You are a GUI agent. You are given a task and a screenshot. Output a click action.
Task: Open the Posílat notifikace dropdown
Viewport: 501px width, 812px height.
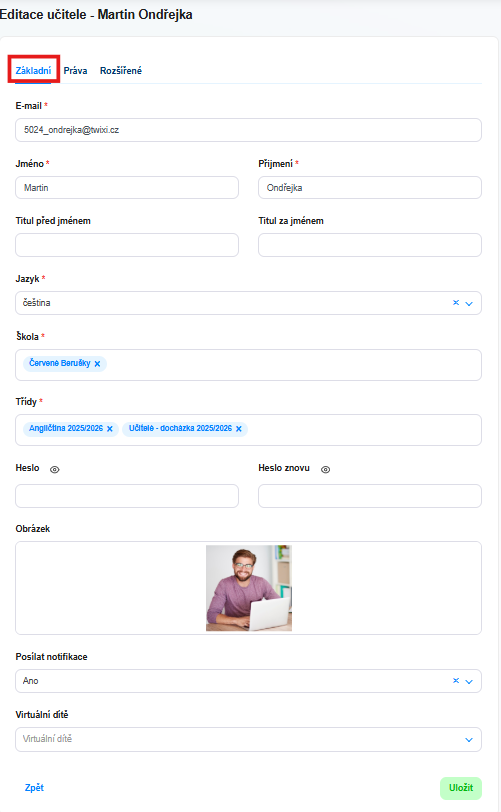coord(469,682)
